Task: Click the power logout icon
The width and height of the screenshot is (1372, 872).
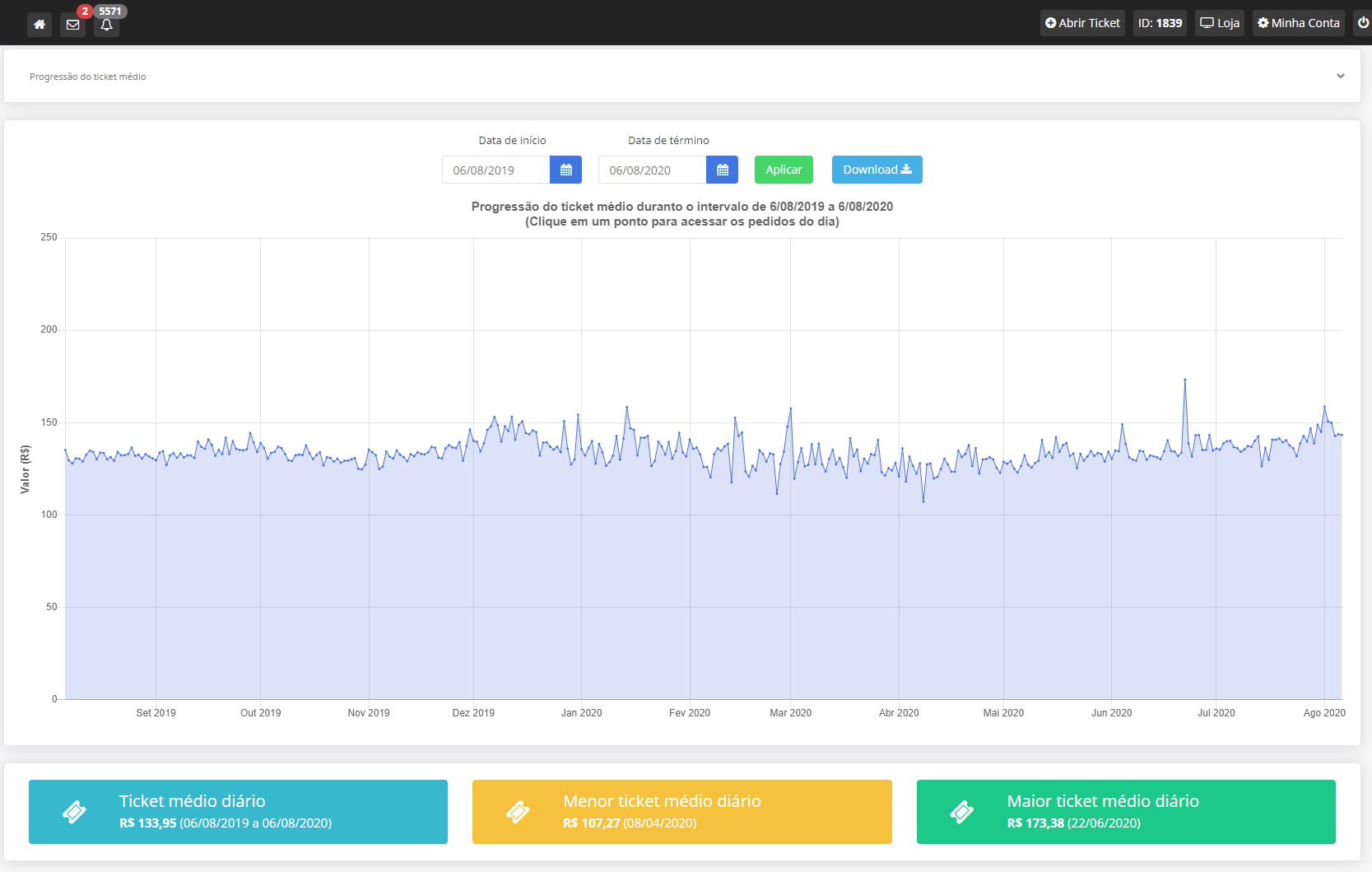Action: (1363, 23)
